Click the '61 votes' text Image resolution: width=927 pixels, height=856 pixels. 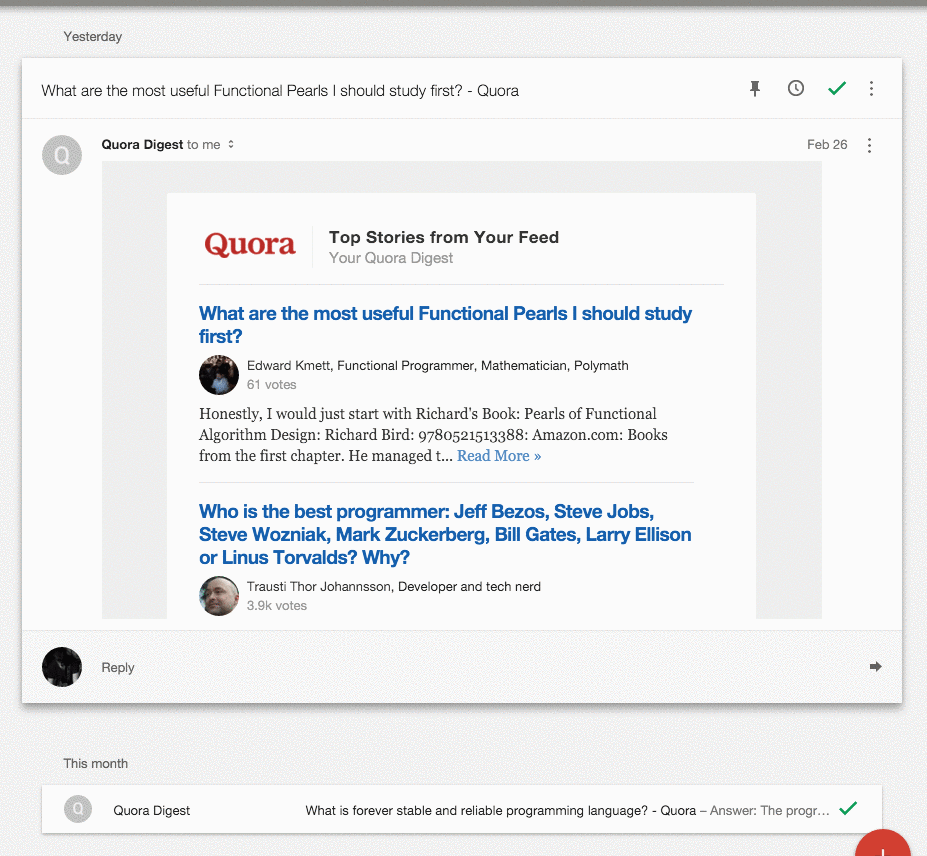tap(271, 384)
